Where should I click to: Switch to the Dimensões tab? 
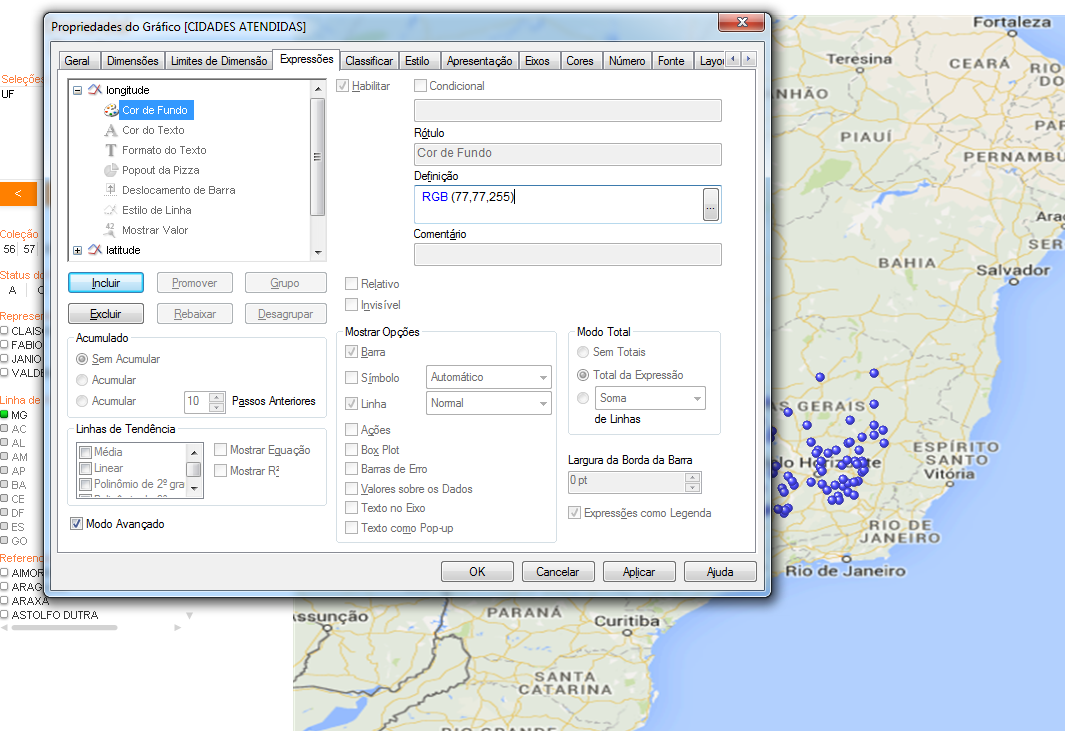(x=132, y=61)
